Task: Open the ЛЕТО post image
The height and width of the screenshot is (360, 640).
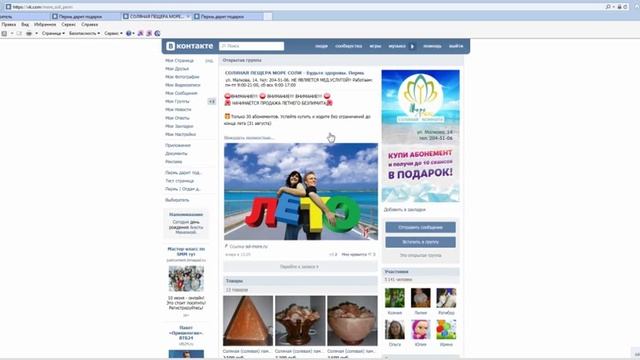Action: click(x=301, y=191)
